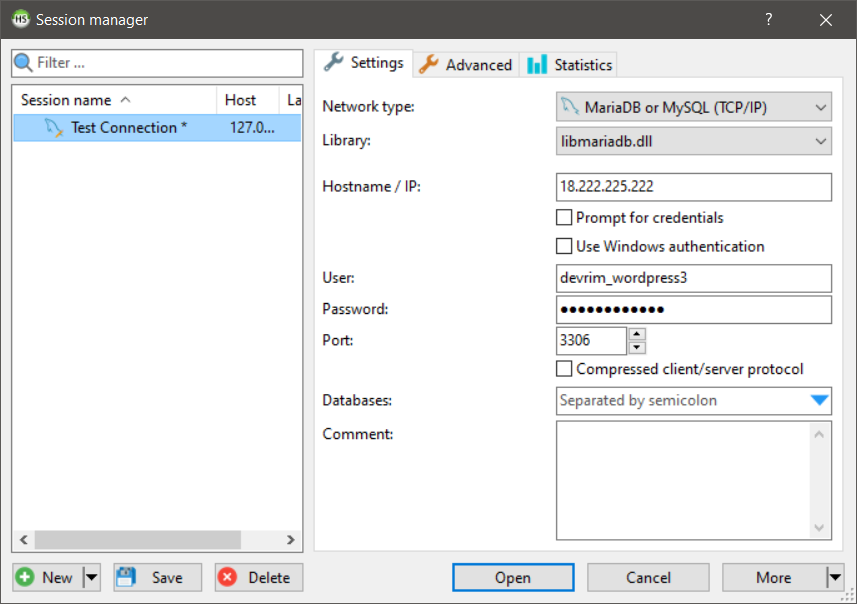Click the Password field
Viewport: 857px width, 604px height.
[x=694, y=309]
